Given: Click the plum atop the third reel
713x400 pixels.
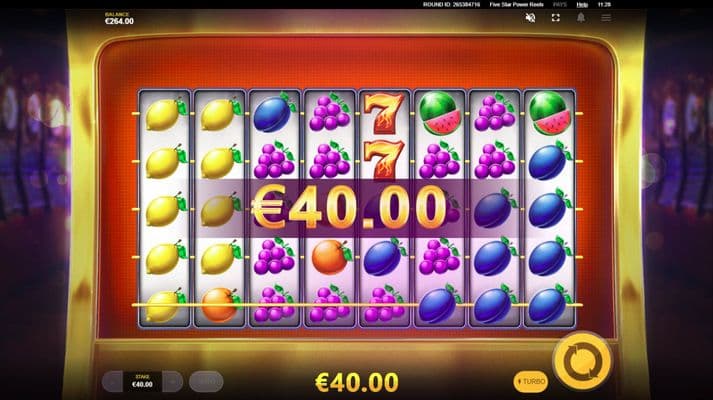Looking at the screenshot, I should click(274, 114).
